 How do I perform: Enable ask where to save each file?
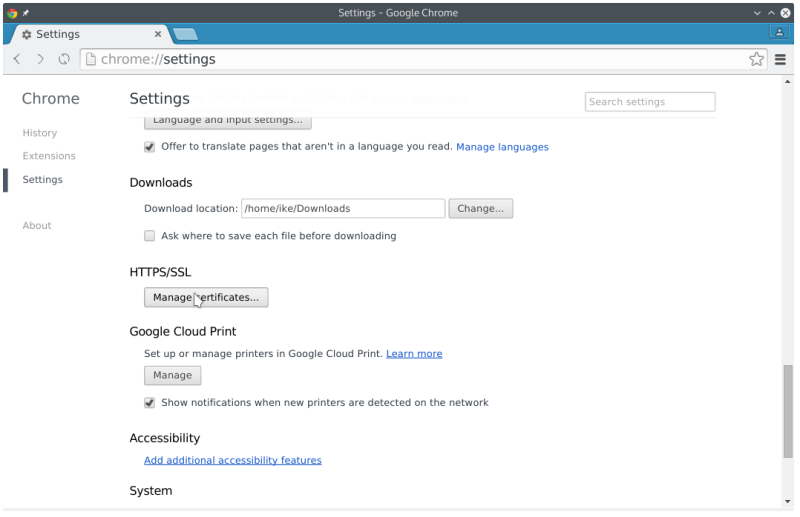(150, 236)
